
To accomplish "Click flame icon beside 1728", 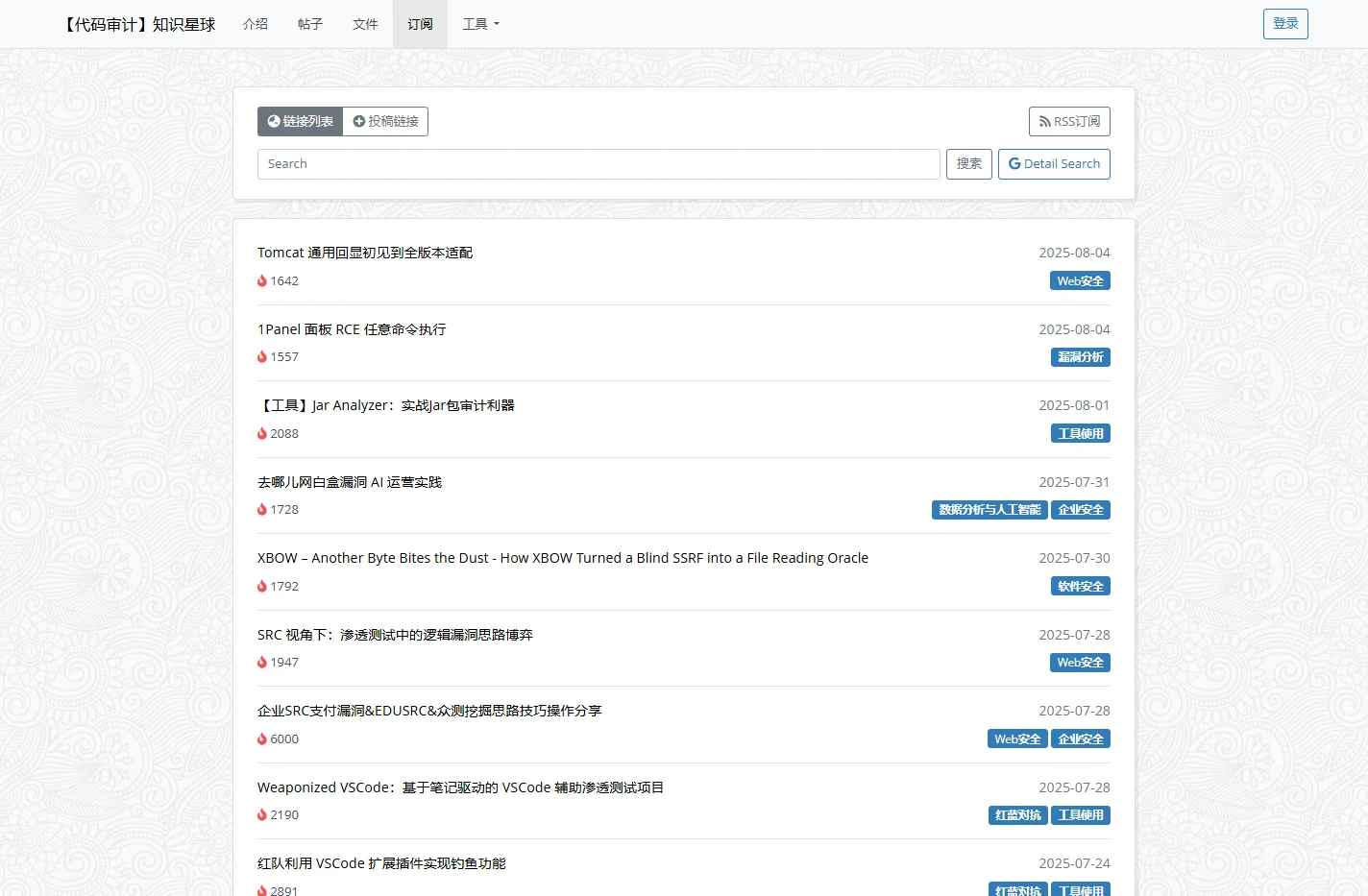I will (x=262, y=509).
